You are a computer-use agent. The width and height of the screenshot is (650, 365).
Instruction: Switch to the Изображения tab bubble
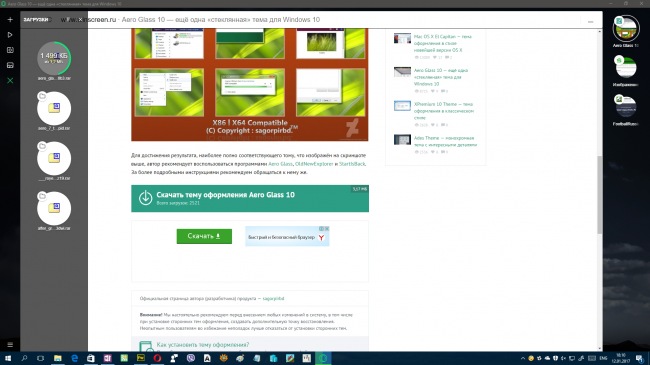click(x=626, y=67)
